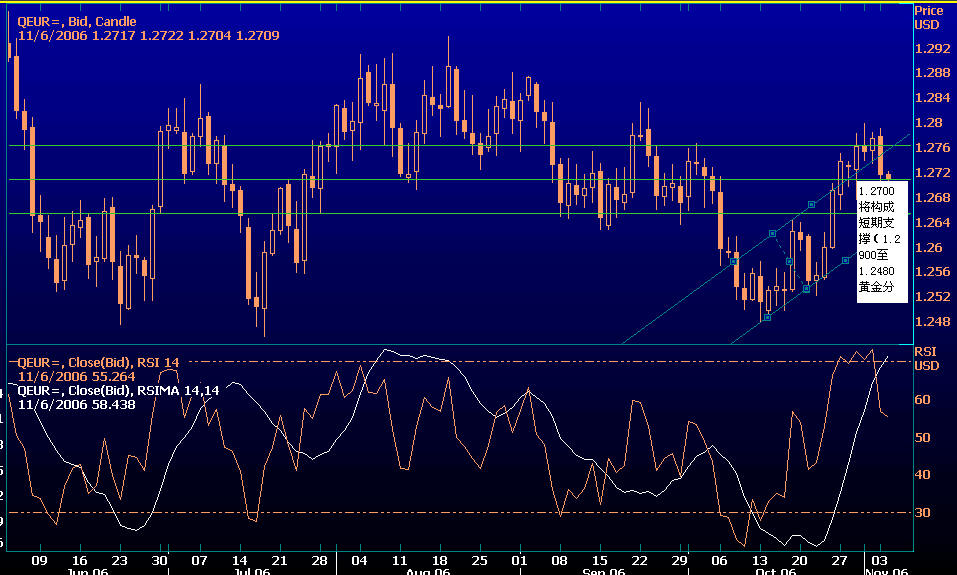957x575 pixels.
Task: Click the RSIMA reading "11/6/2006 58.438"
Action: click(76, 405)
